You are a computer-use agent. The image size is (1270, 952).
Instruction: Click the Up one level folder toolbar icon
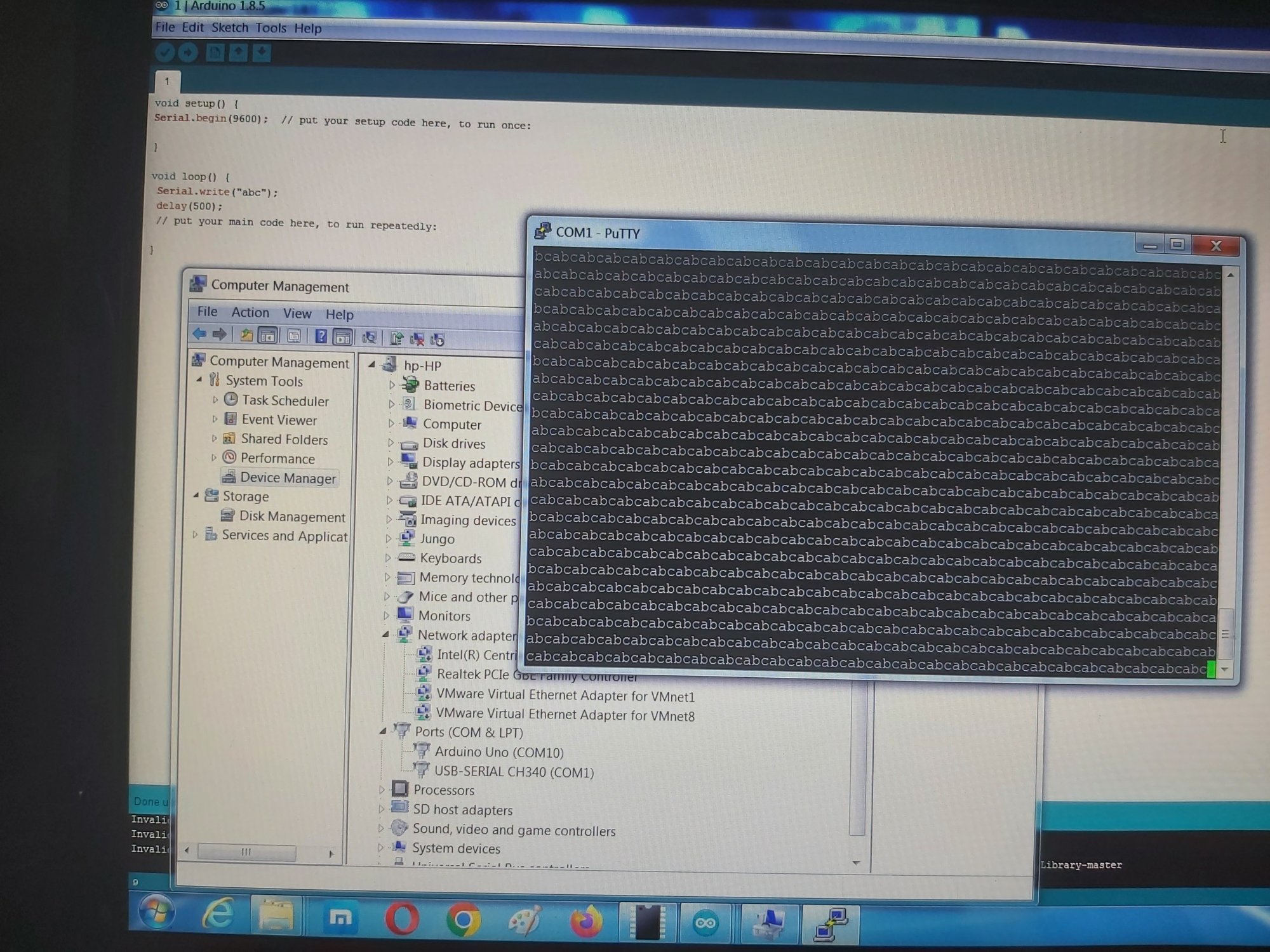pos(246,335)
